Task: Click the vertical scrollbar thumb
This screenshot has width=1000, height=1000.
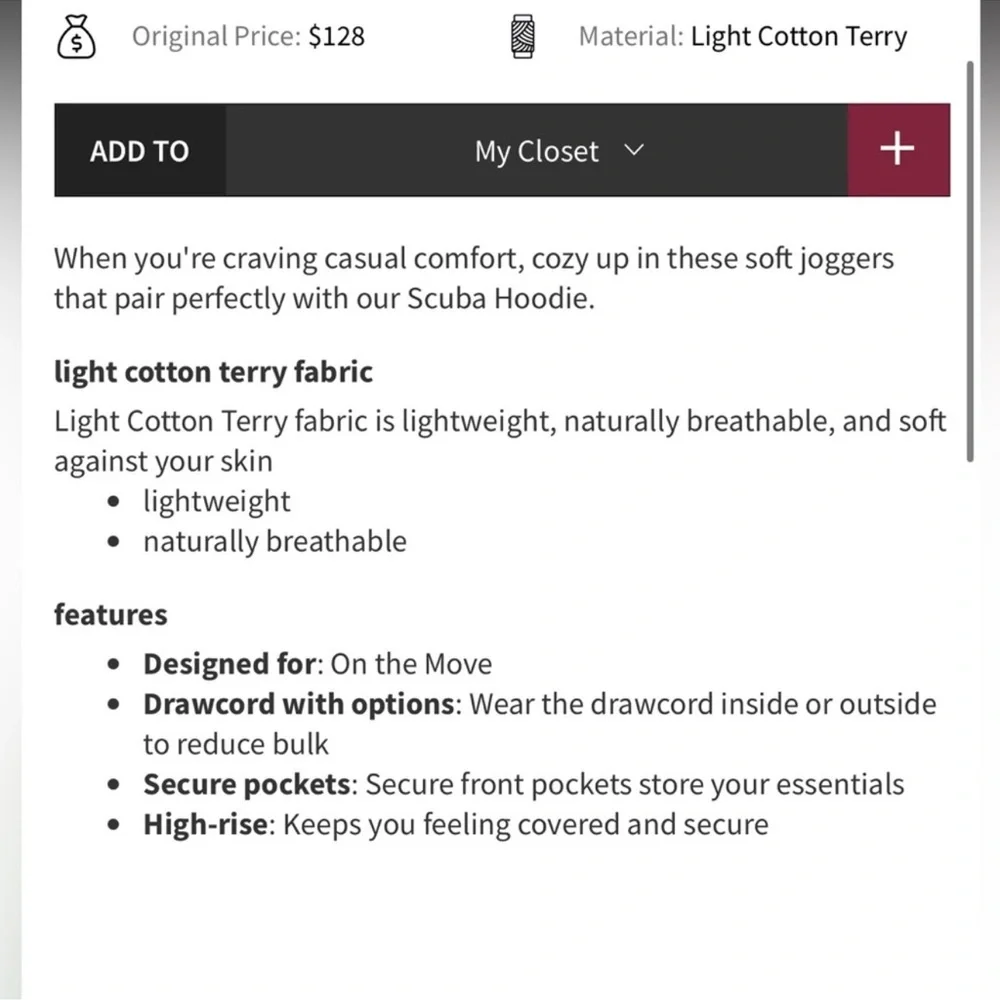Action: coord(969,261)
